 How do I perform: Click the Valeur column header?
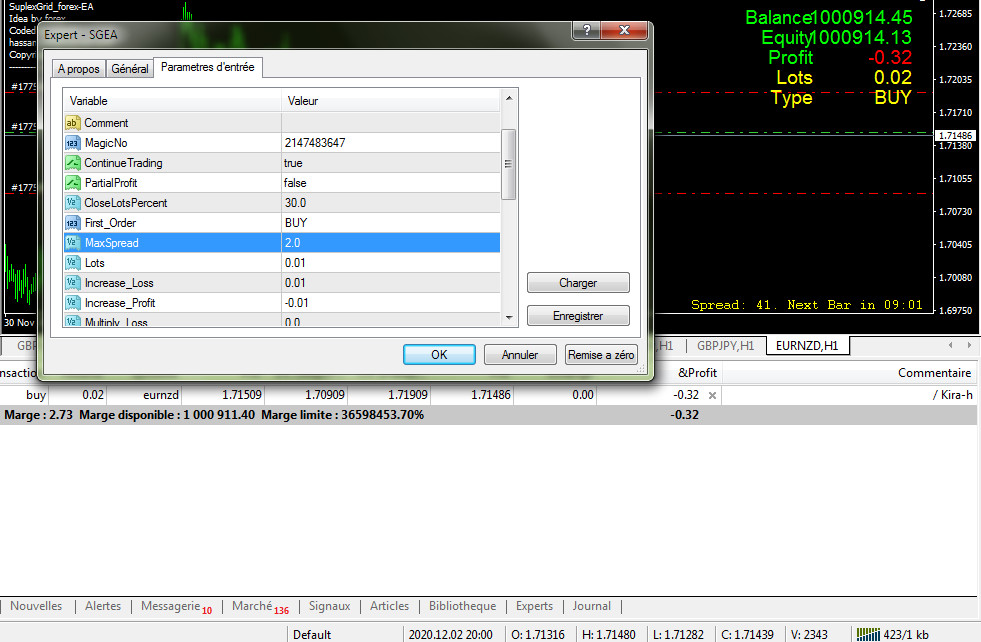coord(390,101)
